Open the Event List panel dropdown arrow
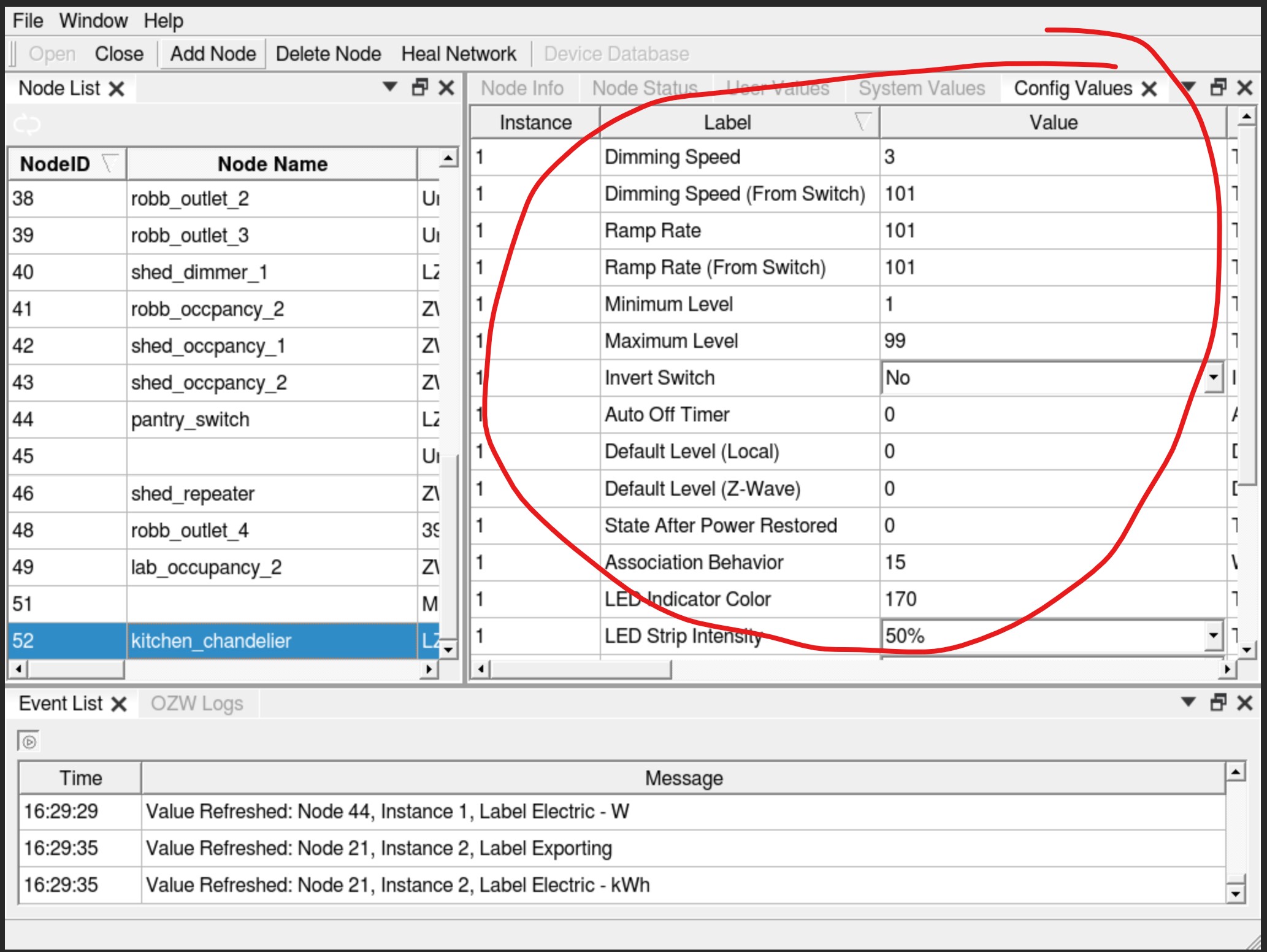The width and height of the screenshot is (1267, 952). click(1189, 702)
